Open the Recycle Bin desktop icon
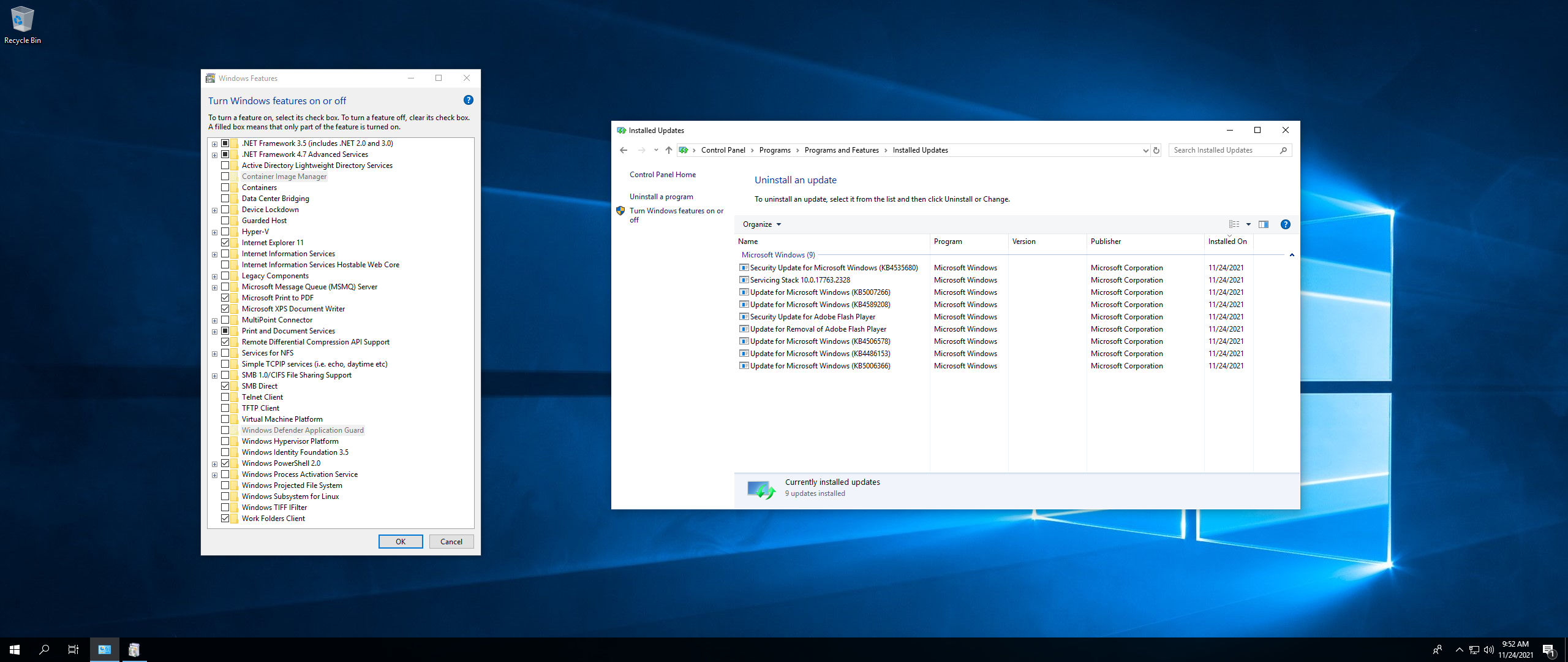Viewport: 1568px width, 662px height. (22, 25)
